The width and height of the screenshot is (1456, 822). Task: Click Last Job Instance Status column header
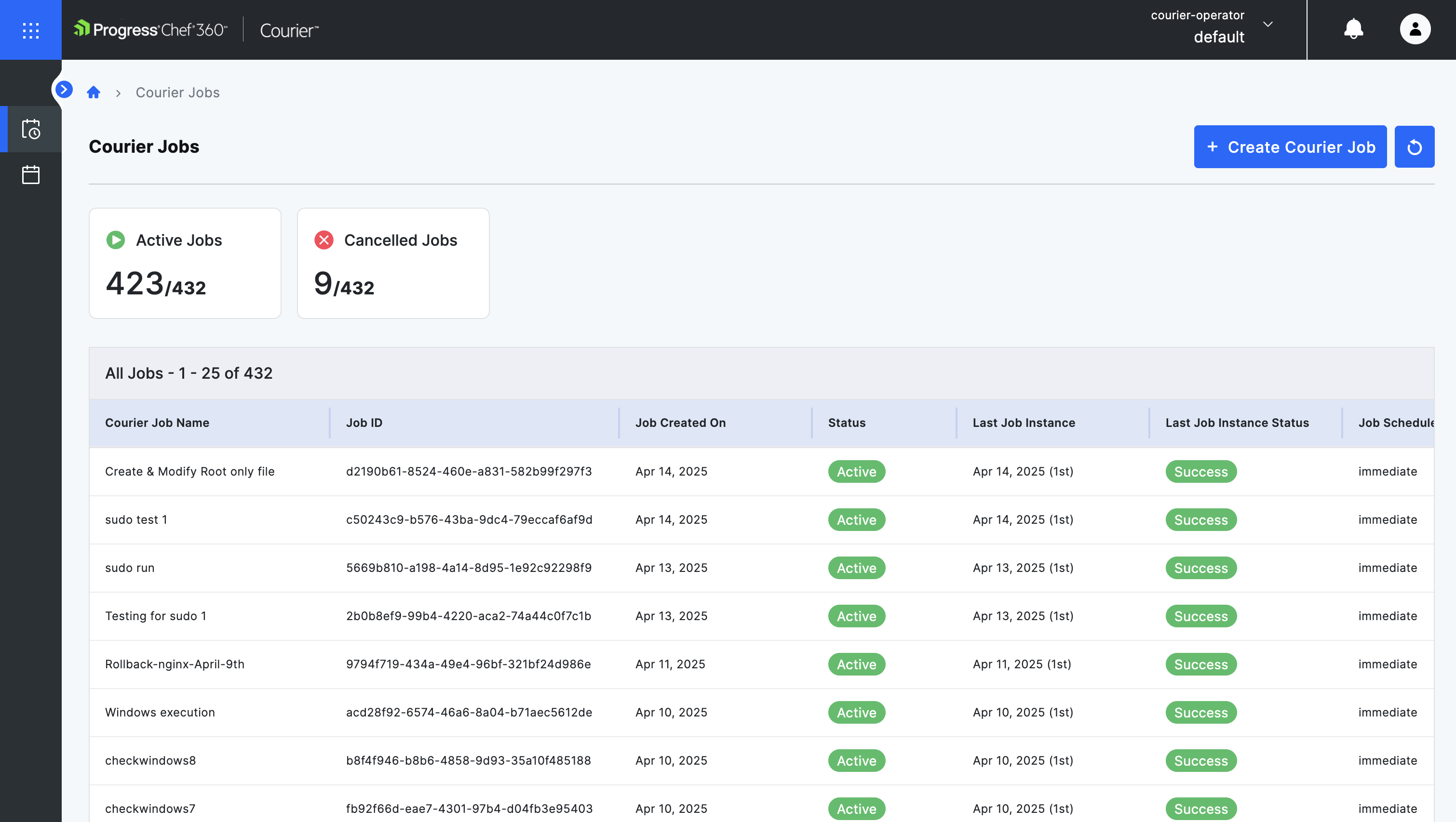tap(1237, 423)
